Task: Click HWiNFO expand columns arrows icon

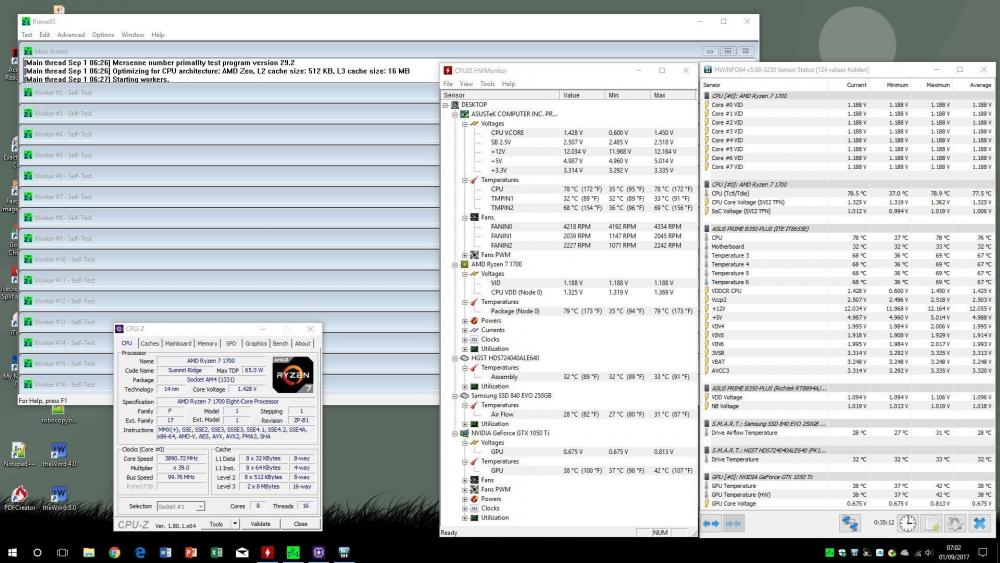Action: (x=711, y=523)
